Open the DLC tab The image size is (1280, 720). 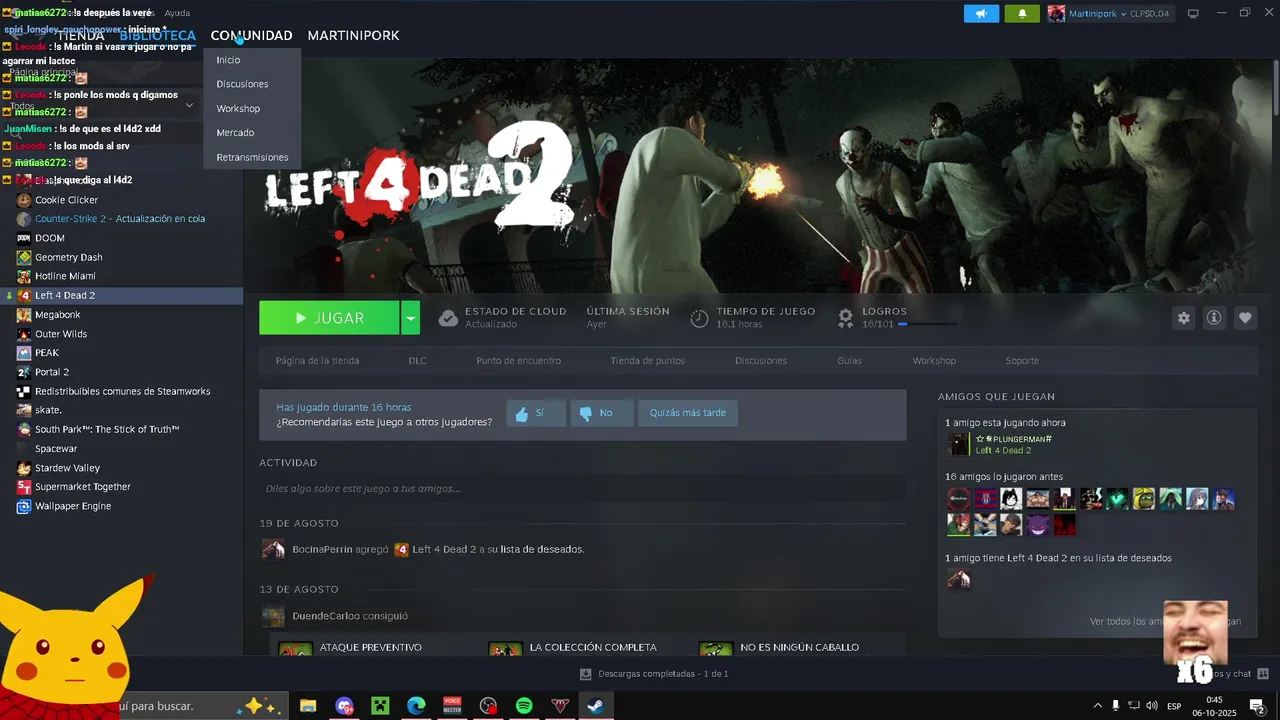[417, 361]
